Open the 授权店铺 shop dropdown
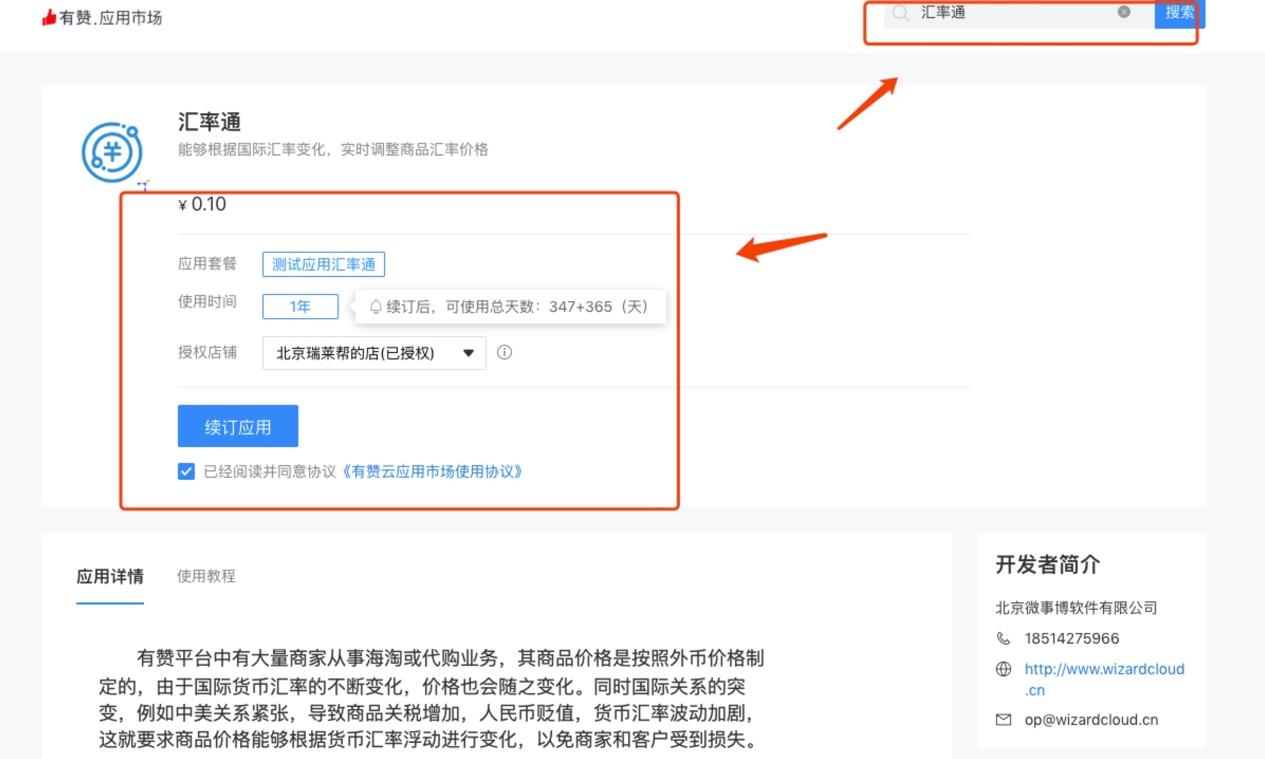 374,353
